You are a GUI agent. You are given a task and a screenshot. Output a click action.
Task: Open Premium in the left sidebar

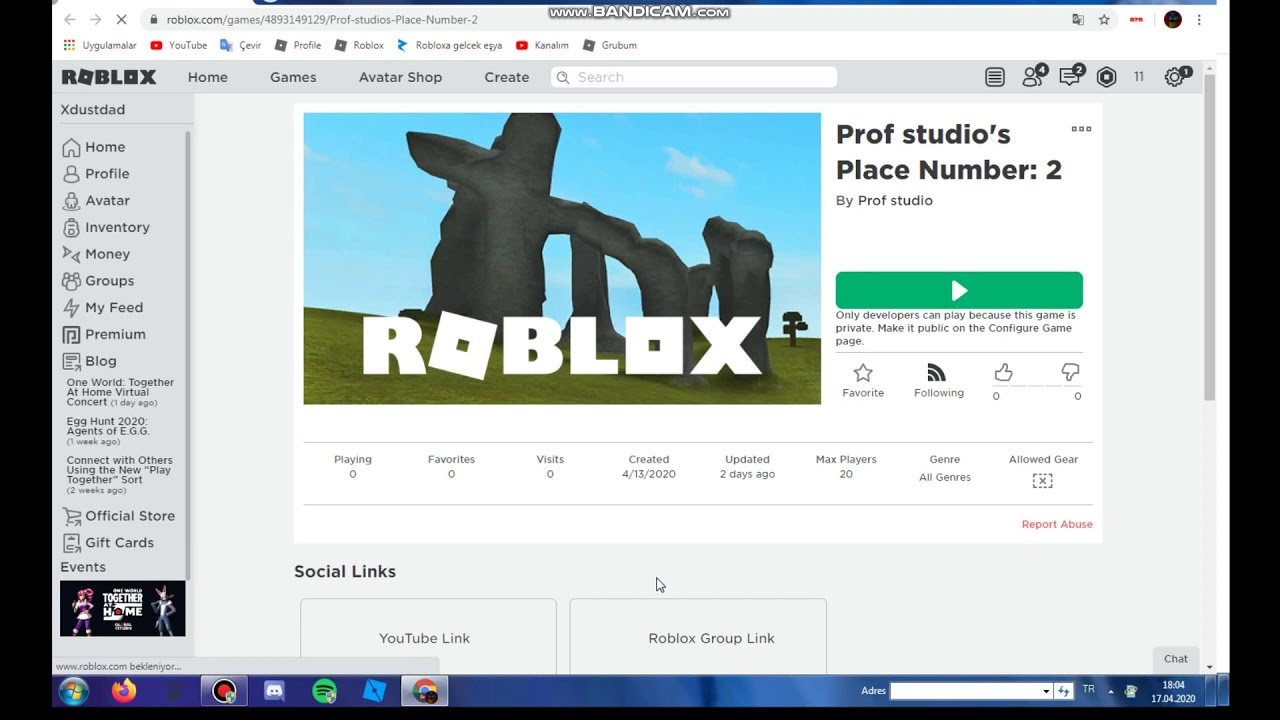(x=104, y=335)
